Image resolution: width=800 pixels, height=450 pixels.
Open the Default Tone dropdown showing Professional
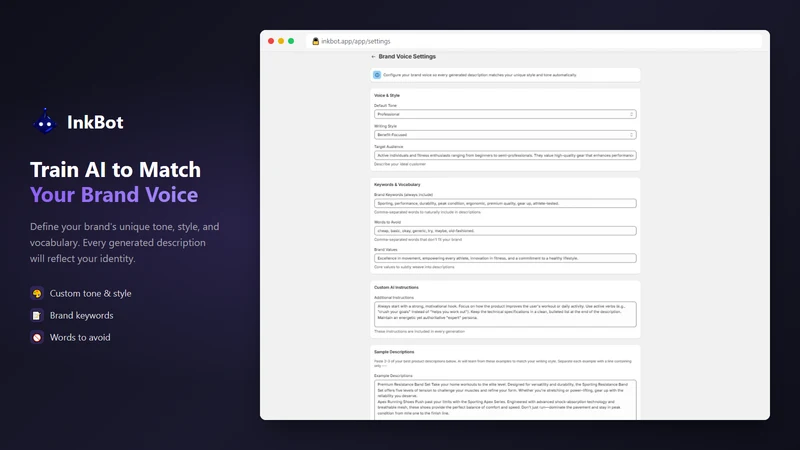(x=505, y=114)
